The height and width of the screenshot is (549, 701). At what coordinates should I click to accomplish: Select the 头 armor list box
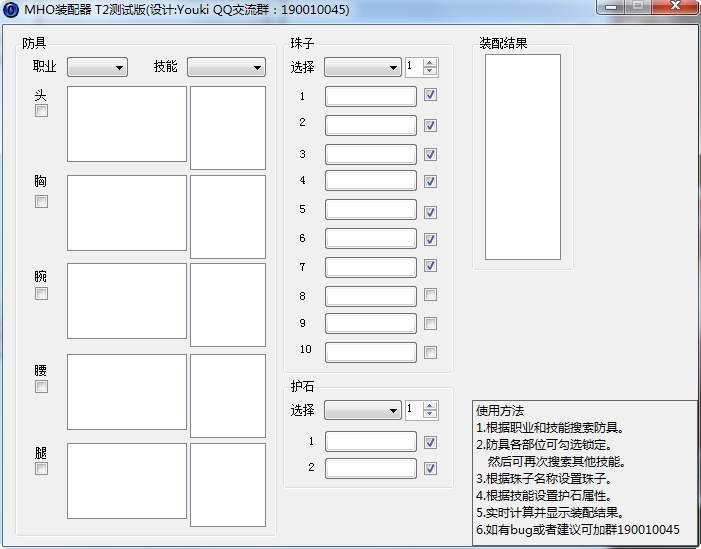pyautogui.click(x=126, y=124)
